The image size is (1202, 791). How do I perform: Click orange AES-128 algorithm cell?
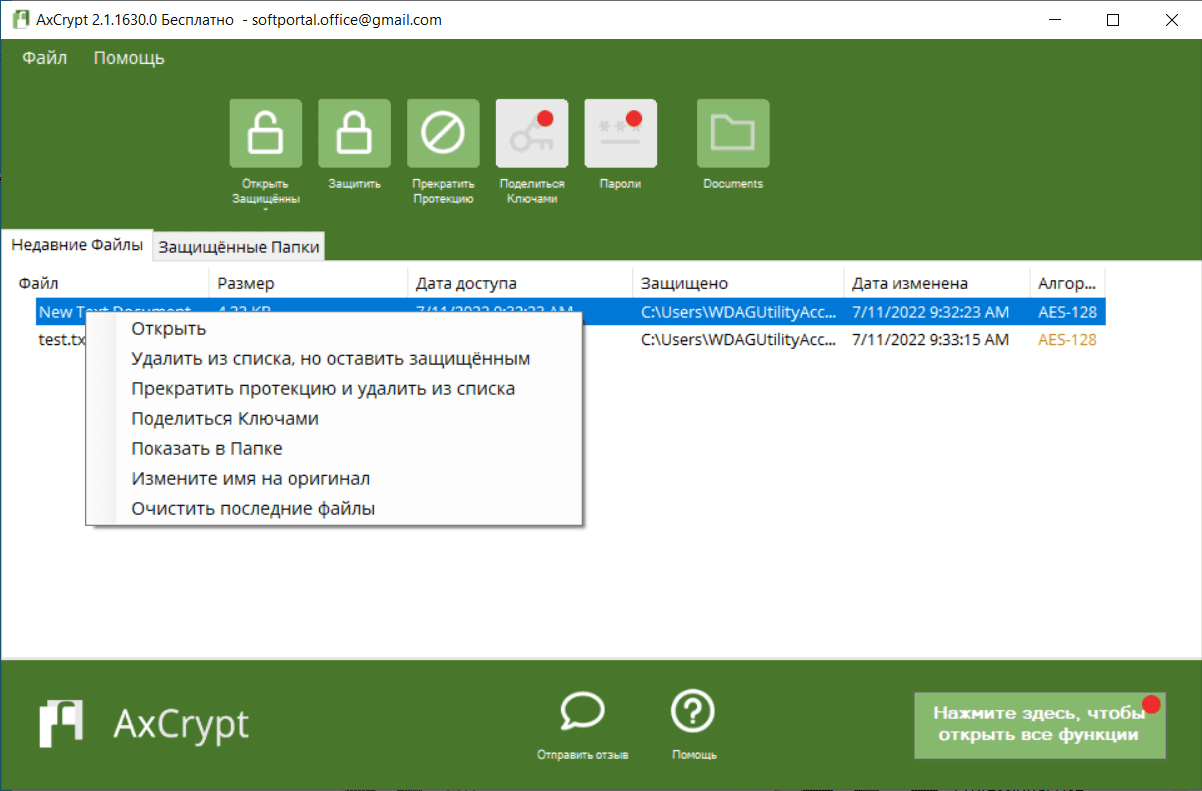point(1067,340)
